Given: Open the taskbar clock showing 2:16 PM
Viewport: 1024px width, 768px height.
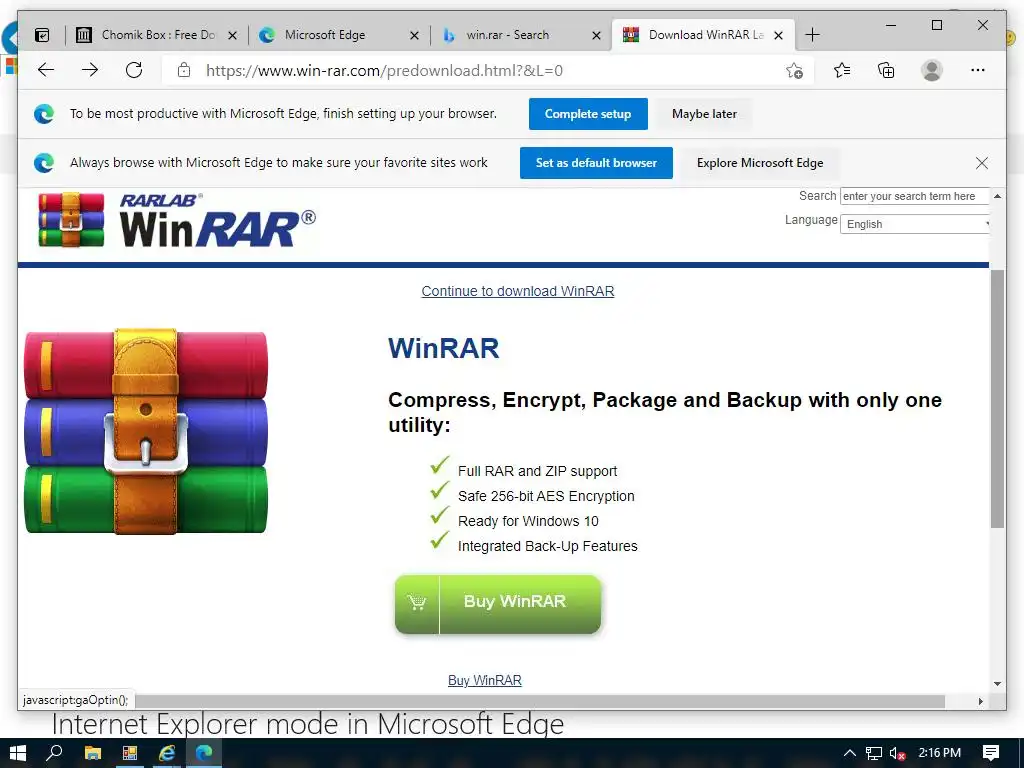Looking at the screenshot, I should pyautogui.click(x=940, y=753).
